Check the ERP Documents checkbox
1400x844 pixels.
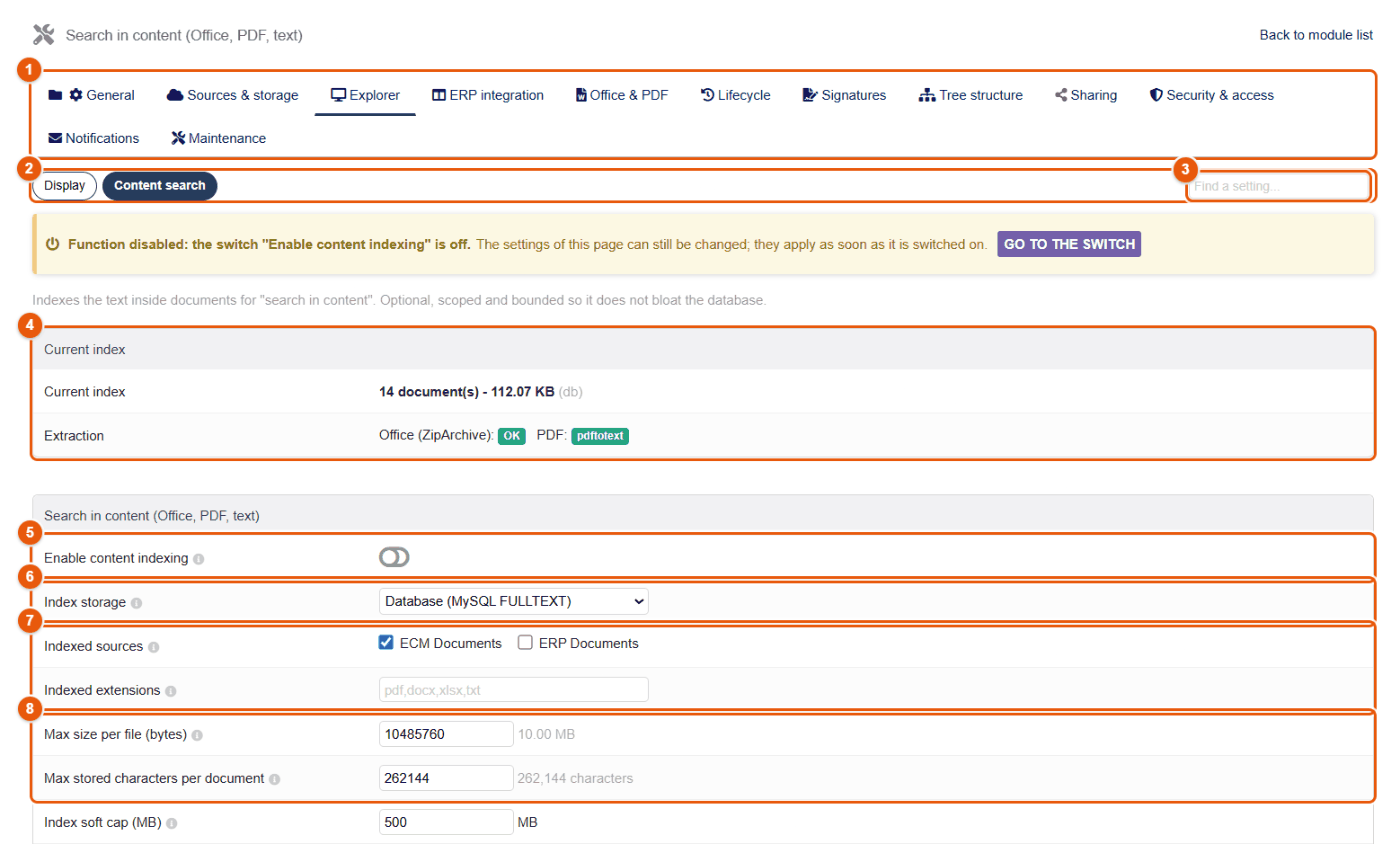525,643
